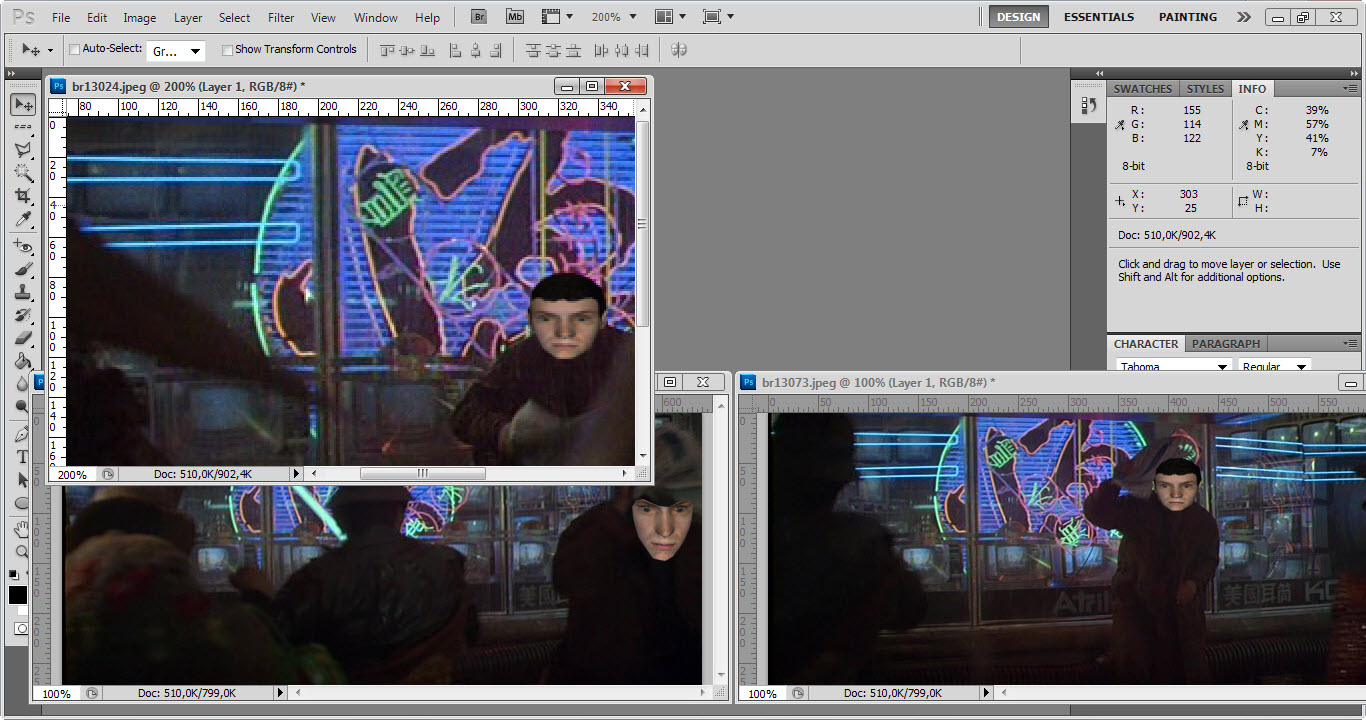Select the Clone Stamp tool
This screenshot has width=1366, height=720.
(22, 292)
